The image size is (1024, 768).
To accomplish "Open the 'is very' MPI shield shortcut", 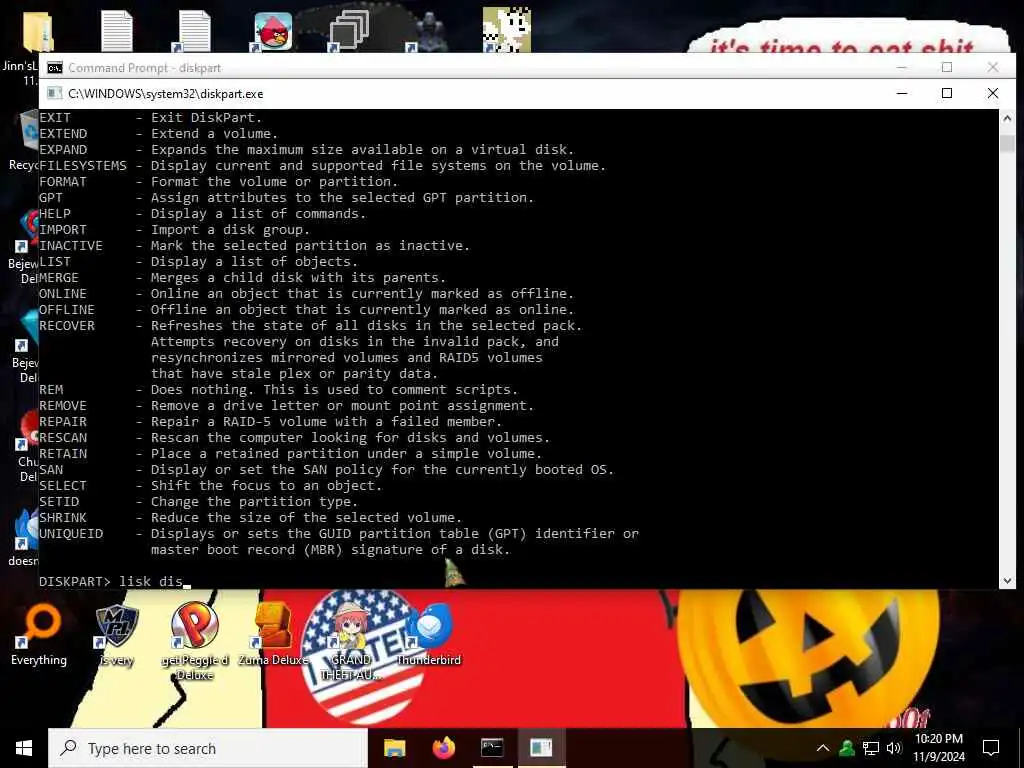I will tap(117, 635).
